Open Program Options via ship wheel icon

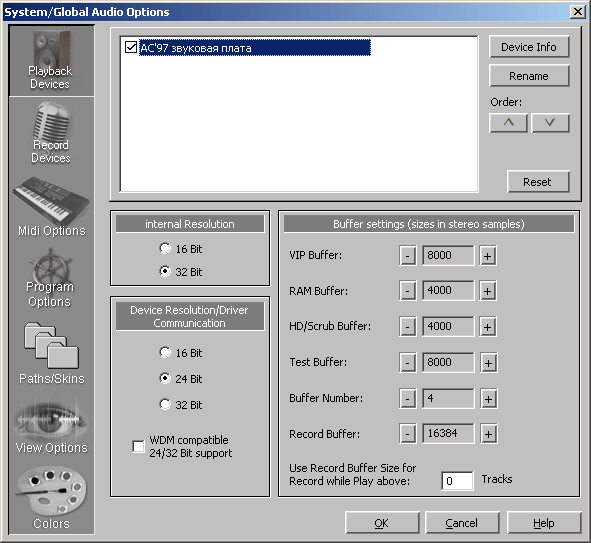click(51, 278)
